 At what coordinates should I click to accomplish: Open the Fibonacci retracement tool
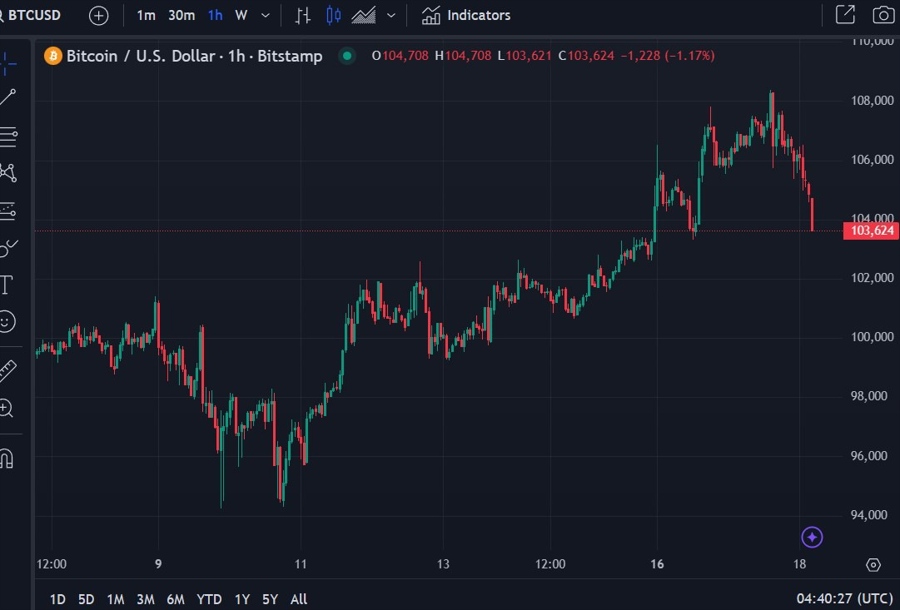pos(8,135)
